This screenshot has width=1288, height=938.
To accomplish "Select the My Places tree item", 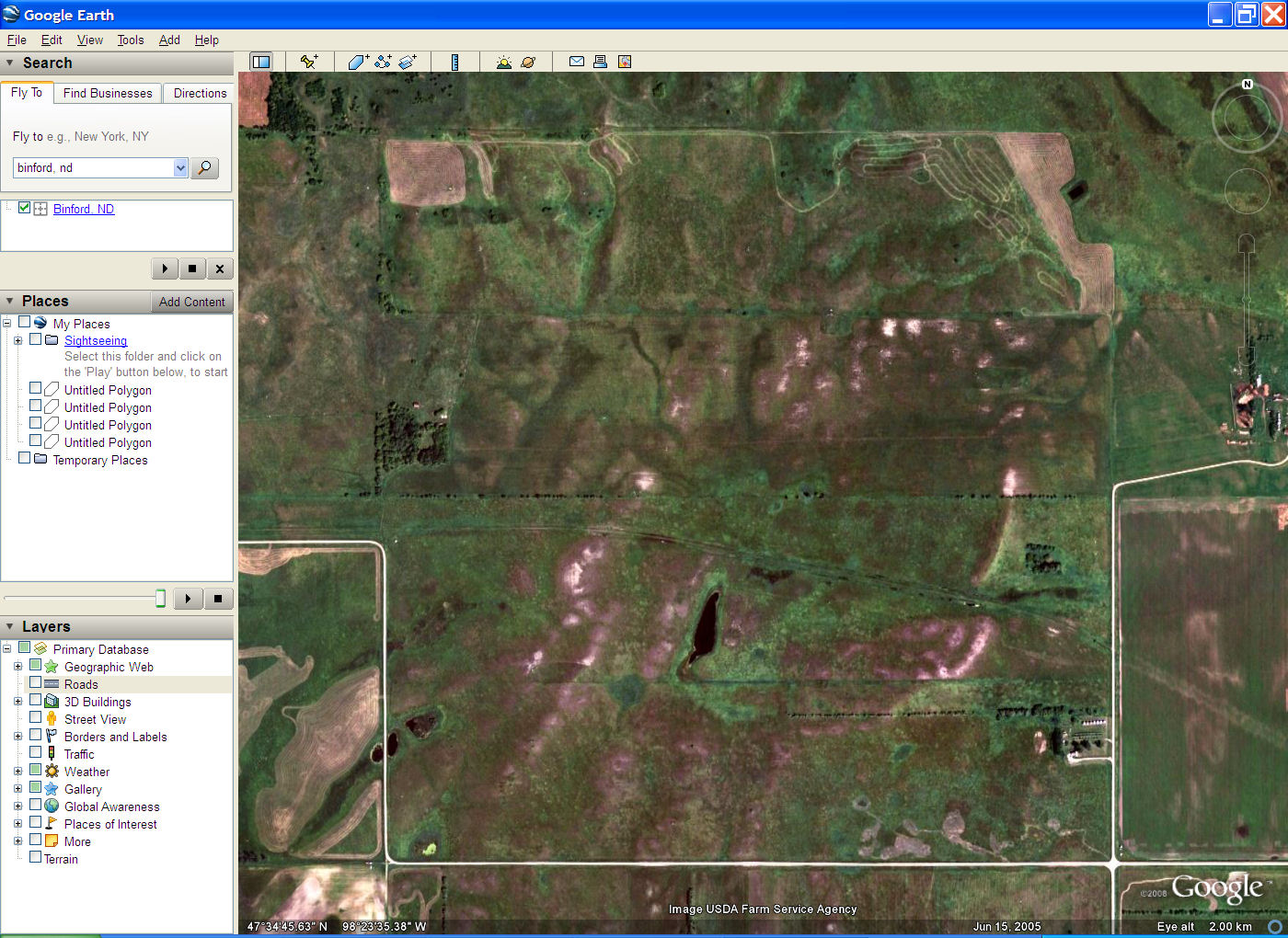I will (81, 324).
